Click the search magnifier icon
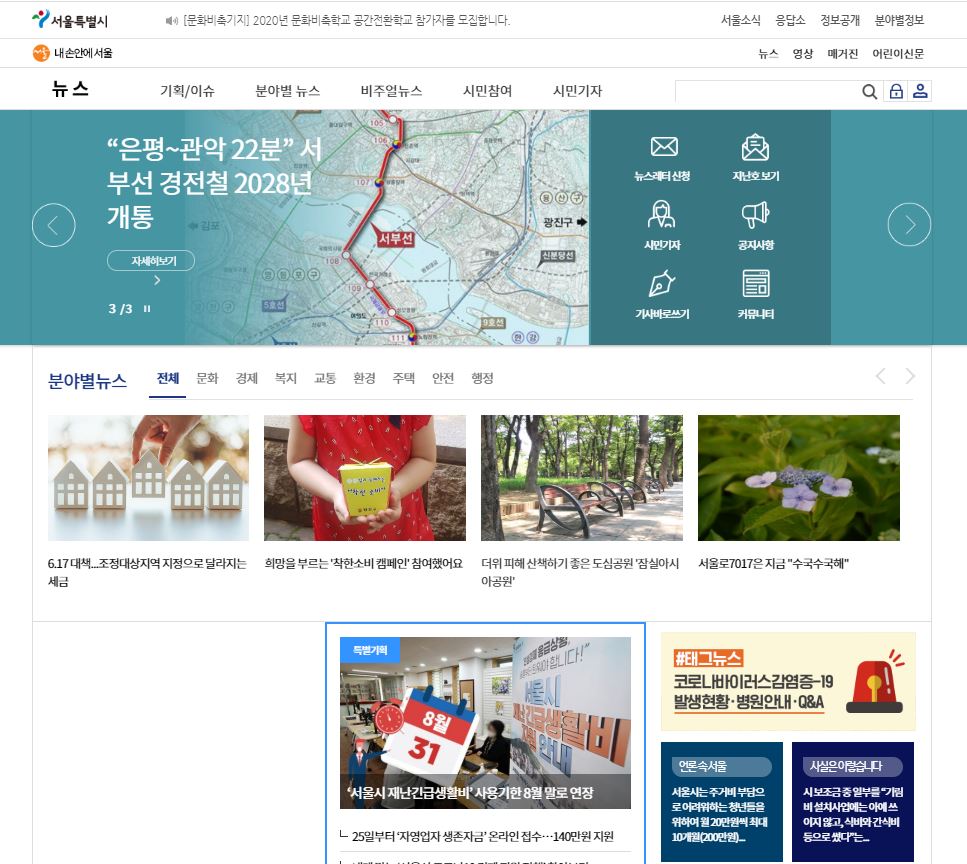 pyautogui.click(x=869, y=91)
